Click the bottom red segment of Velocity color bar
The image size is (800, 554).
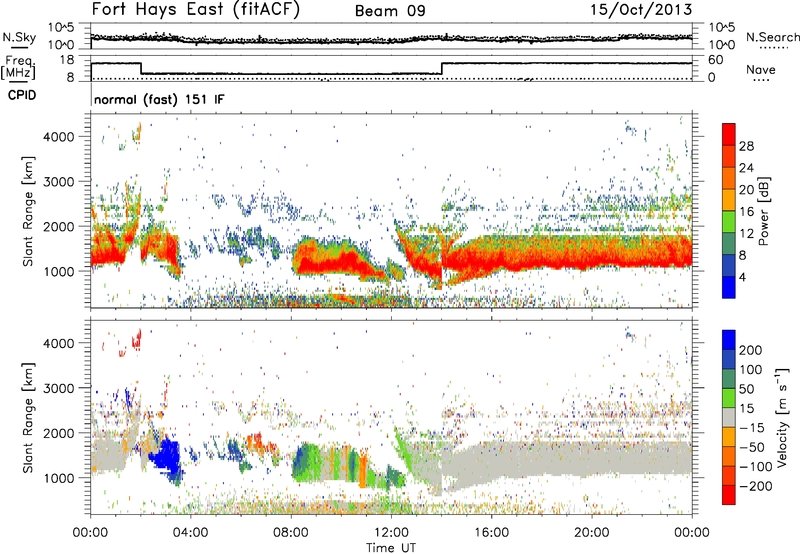tap(729, 495)
